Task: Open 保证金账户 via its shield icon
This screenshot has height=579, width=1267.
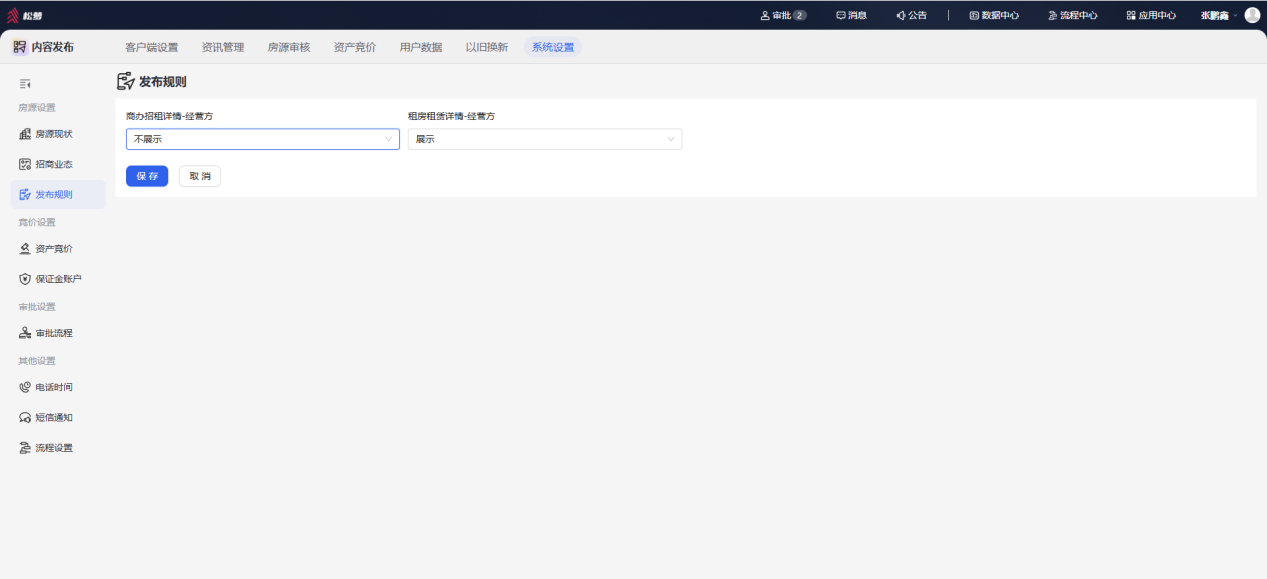Action: (x=25, y=279)
